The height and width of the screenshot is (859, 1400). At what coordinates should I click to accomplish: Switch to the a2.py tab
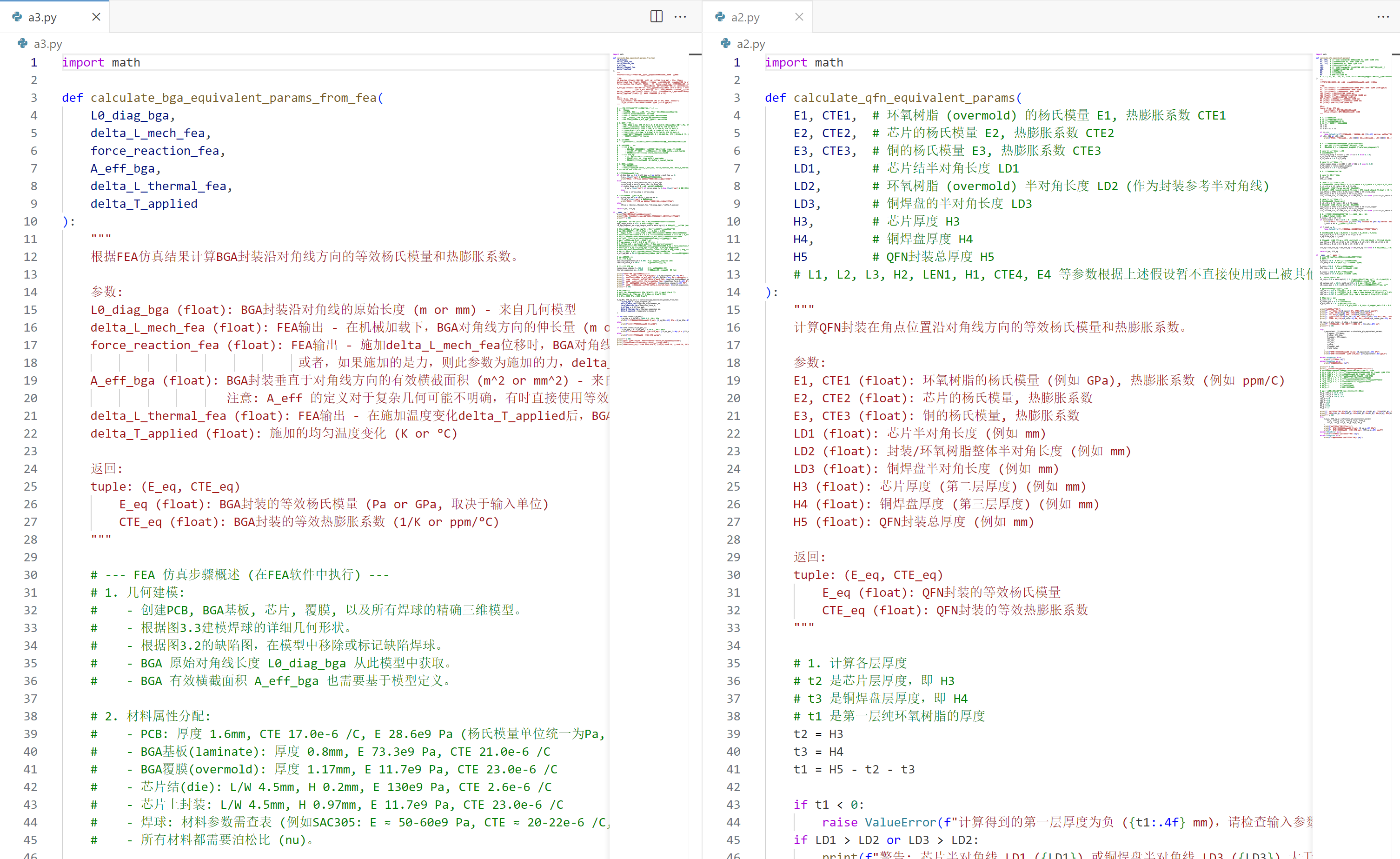tap(745, 18)
